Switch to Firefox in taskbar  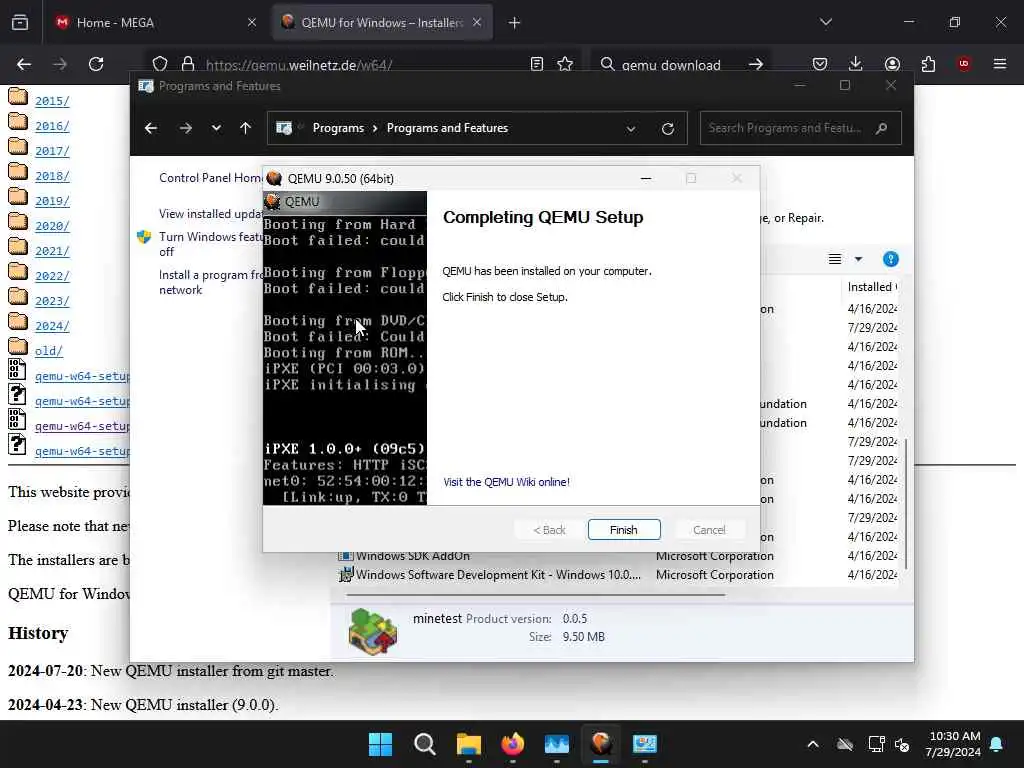[x=513, y=744]
